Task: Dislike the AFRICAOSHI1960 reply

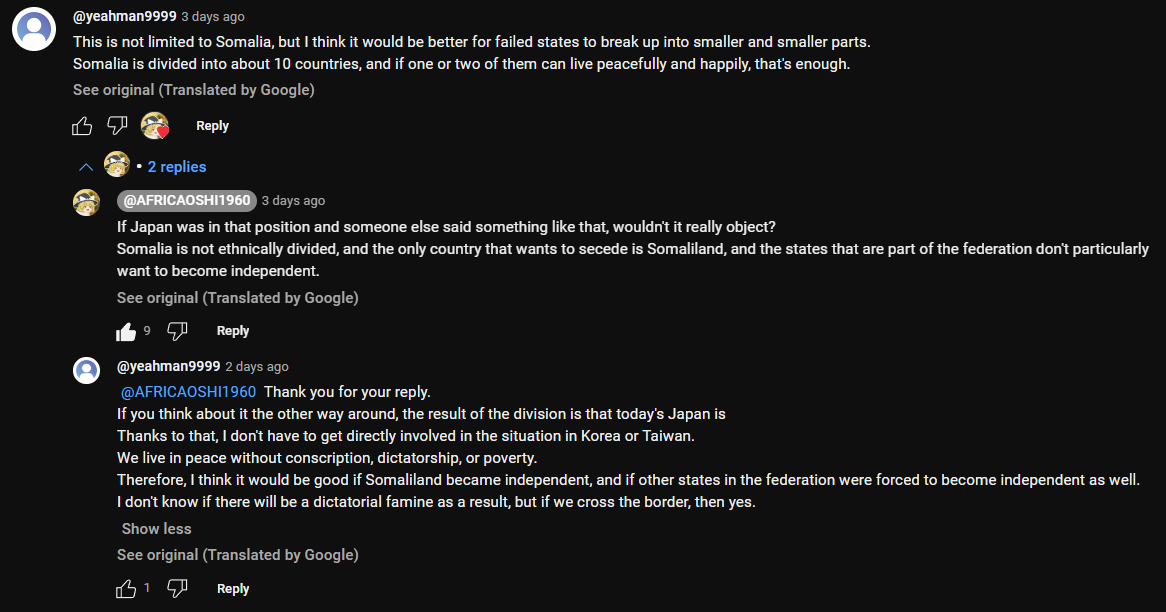Action: pyautogui.click(x=177, y=331)
